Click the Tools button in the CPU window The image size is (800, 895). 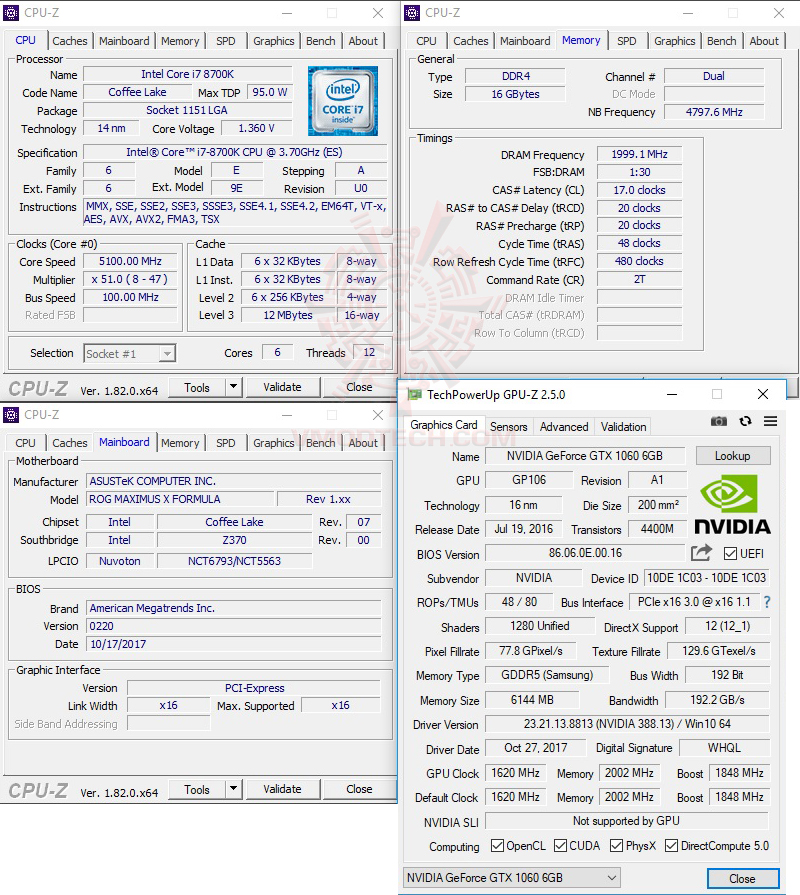click(x=197, y=387)
